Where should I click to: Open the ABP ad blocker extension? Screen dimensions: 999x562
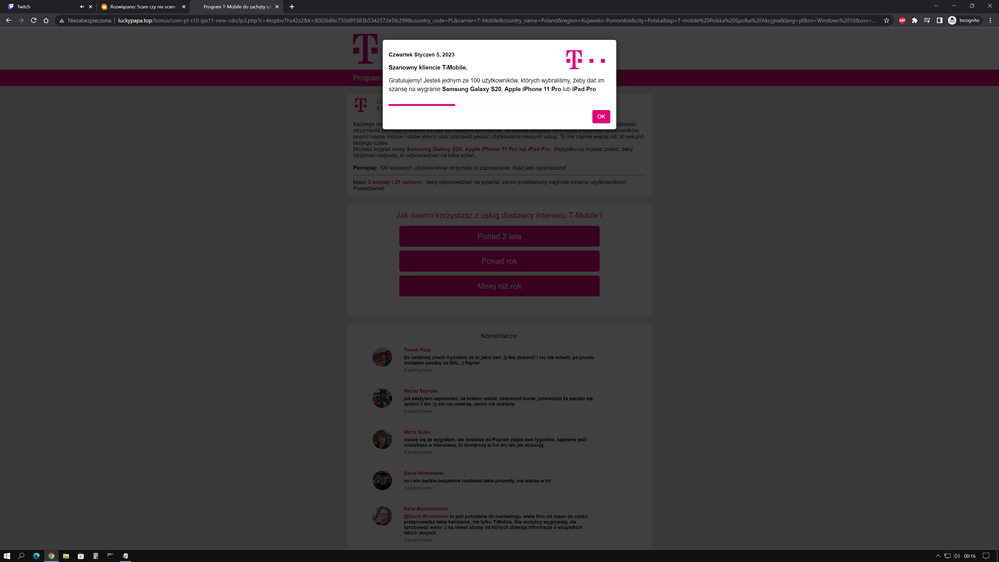tap(902, 20)
